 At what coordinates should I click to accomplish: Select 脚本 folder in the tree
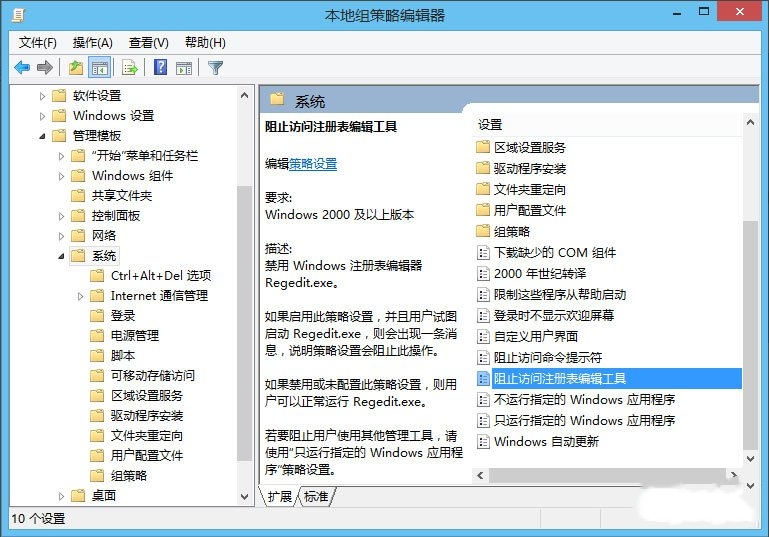pyautogui.click(x=123, y=356)
